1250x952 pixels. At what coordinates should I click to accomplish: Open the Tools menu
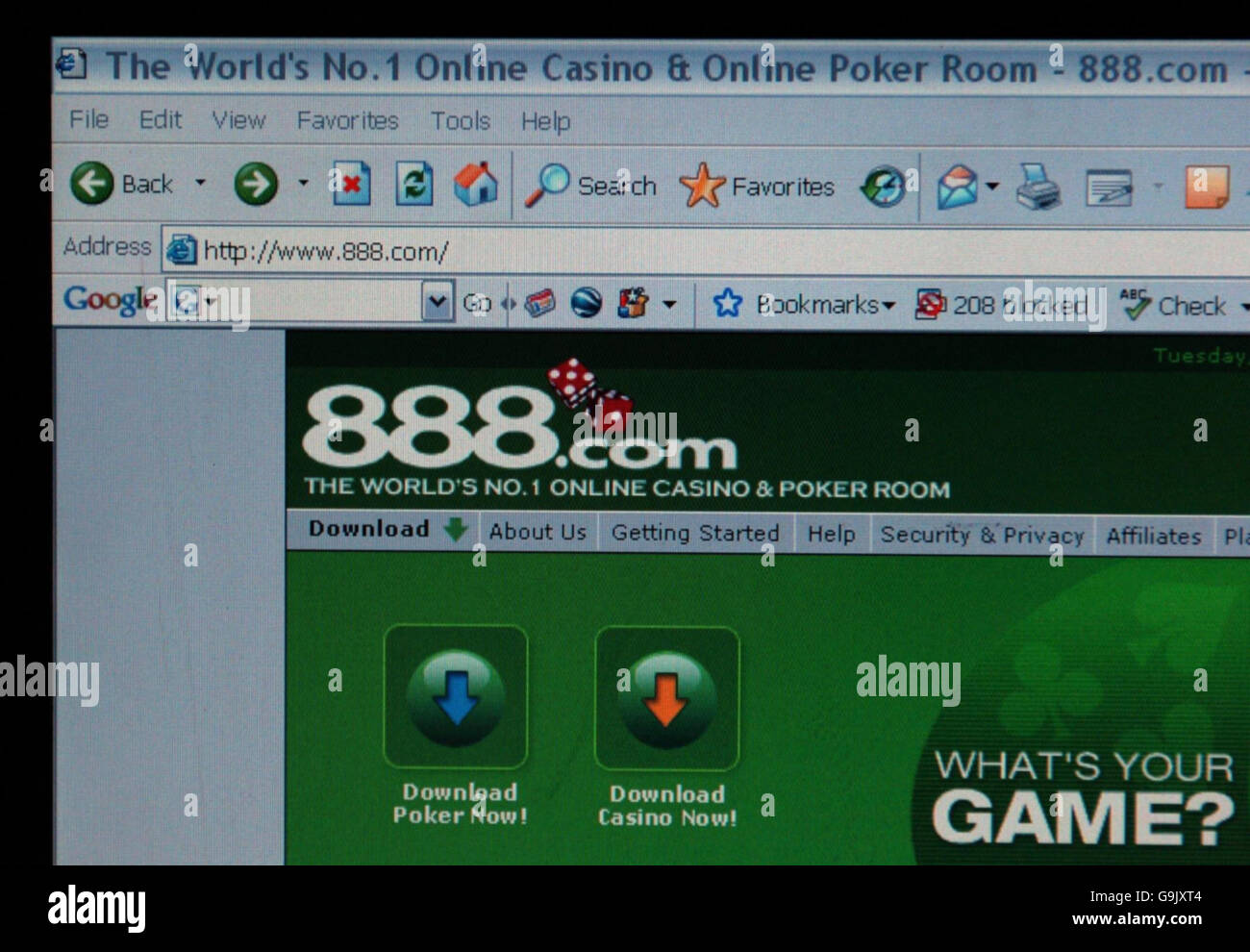[460, 121]
